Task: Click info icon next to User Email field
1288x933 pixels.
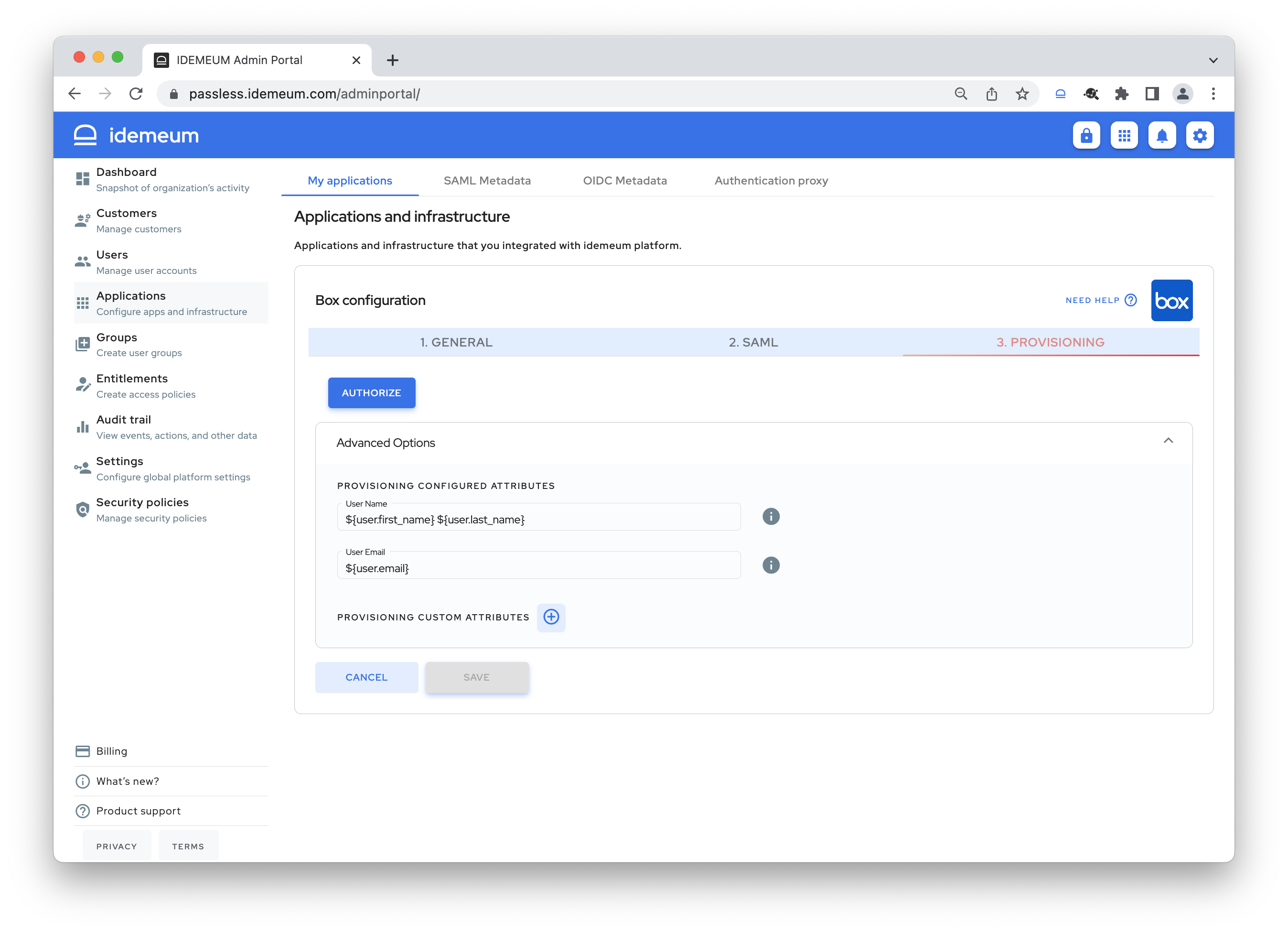Action: click(x=771, y=565)
